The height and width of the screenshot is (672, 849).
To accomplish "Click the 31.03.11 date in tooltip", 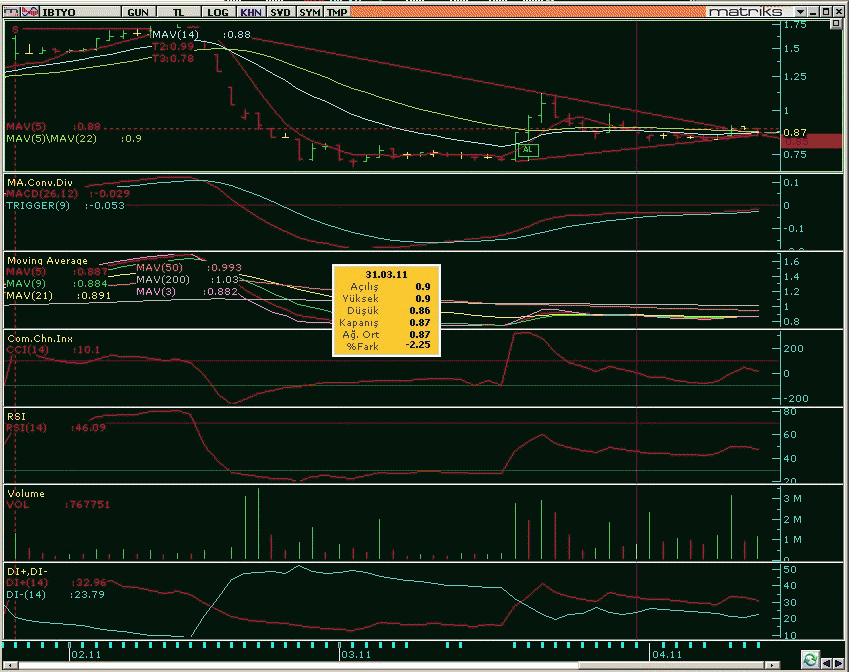I will [x=386, y=275].
